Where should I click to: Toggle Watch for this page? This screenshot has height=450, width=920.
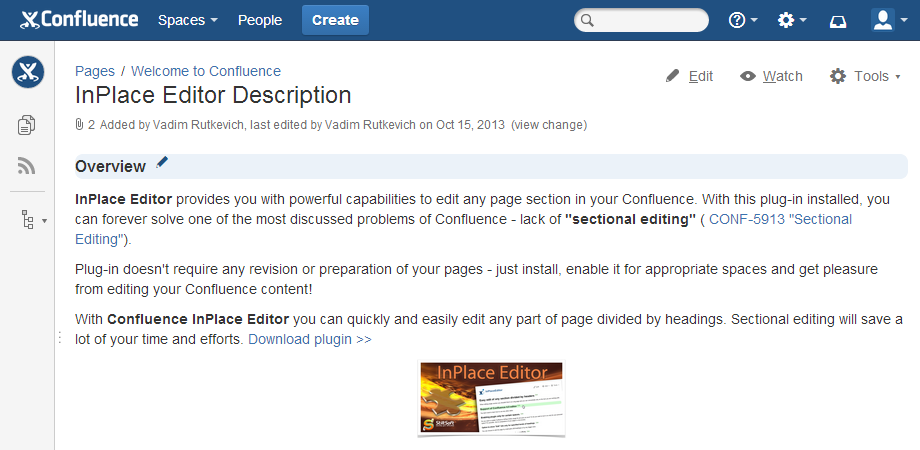pos(771,76)
